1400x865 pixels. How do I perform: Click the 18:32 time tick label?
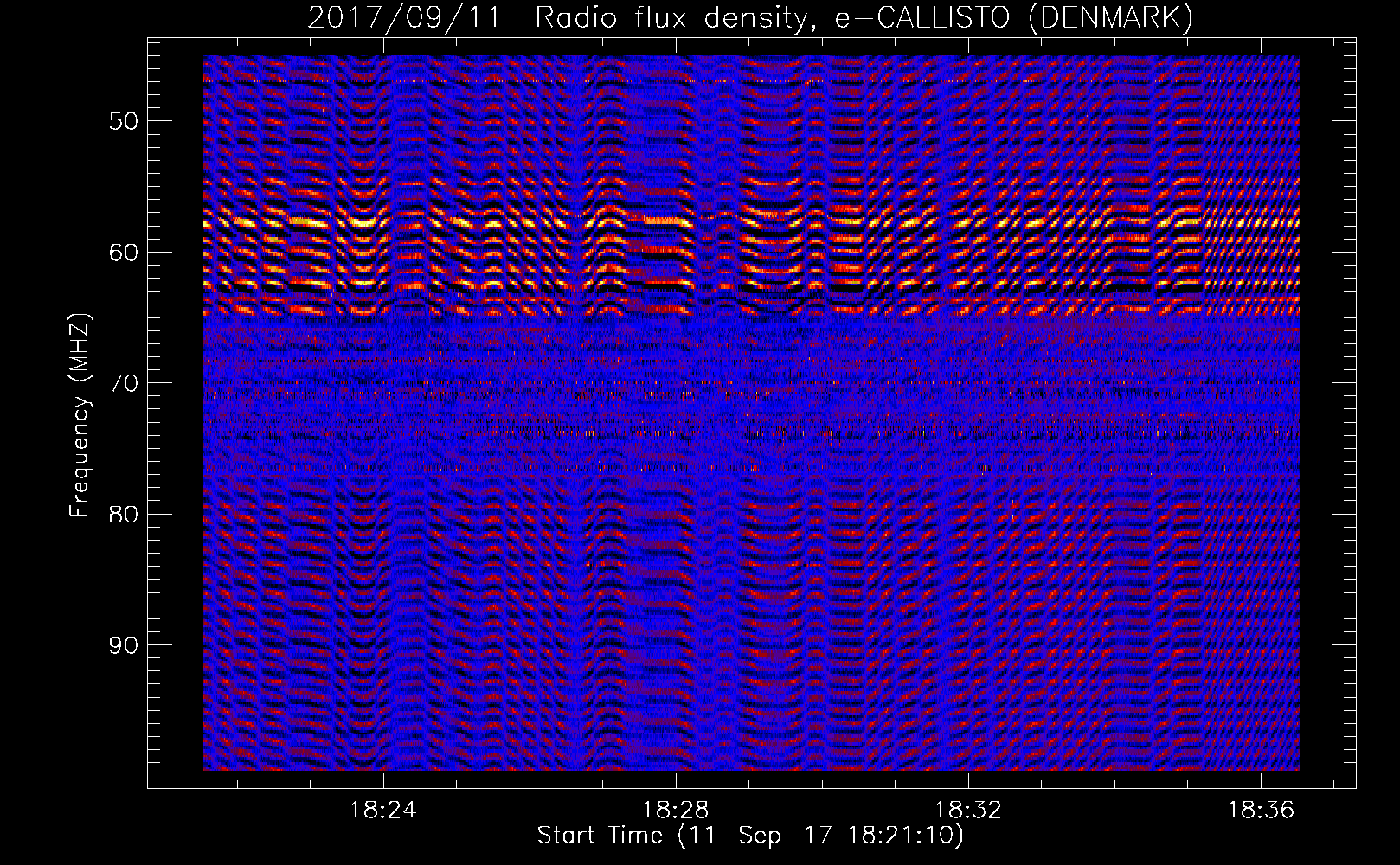click(967, 810)
